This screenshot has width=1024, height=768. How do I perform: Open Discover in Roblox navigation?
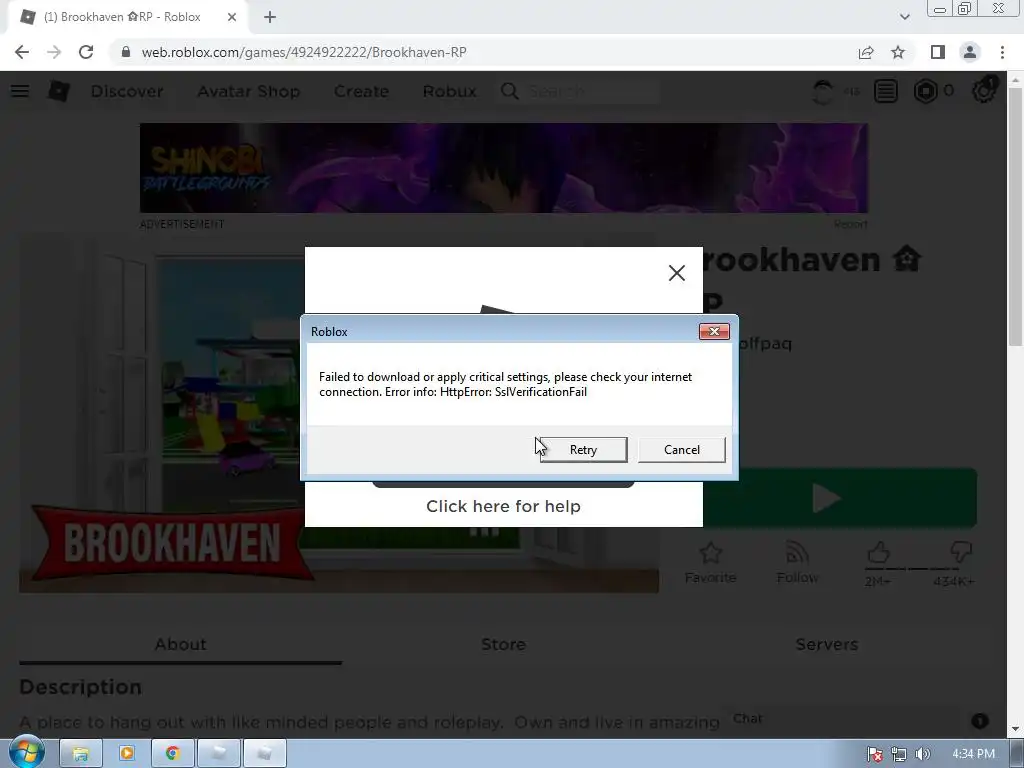click(x=127, y=91)
